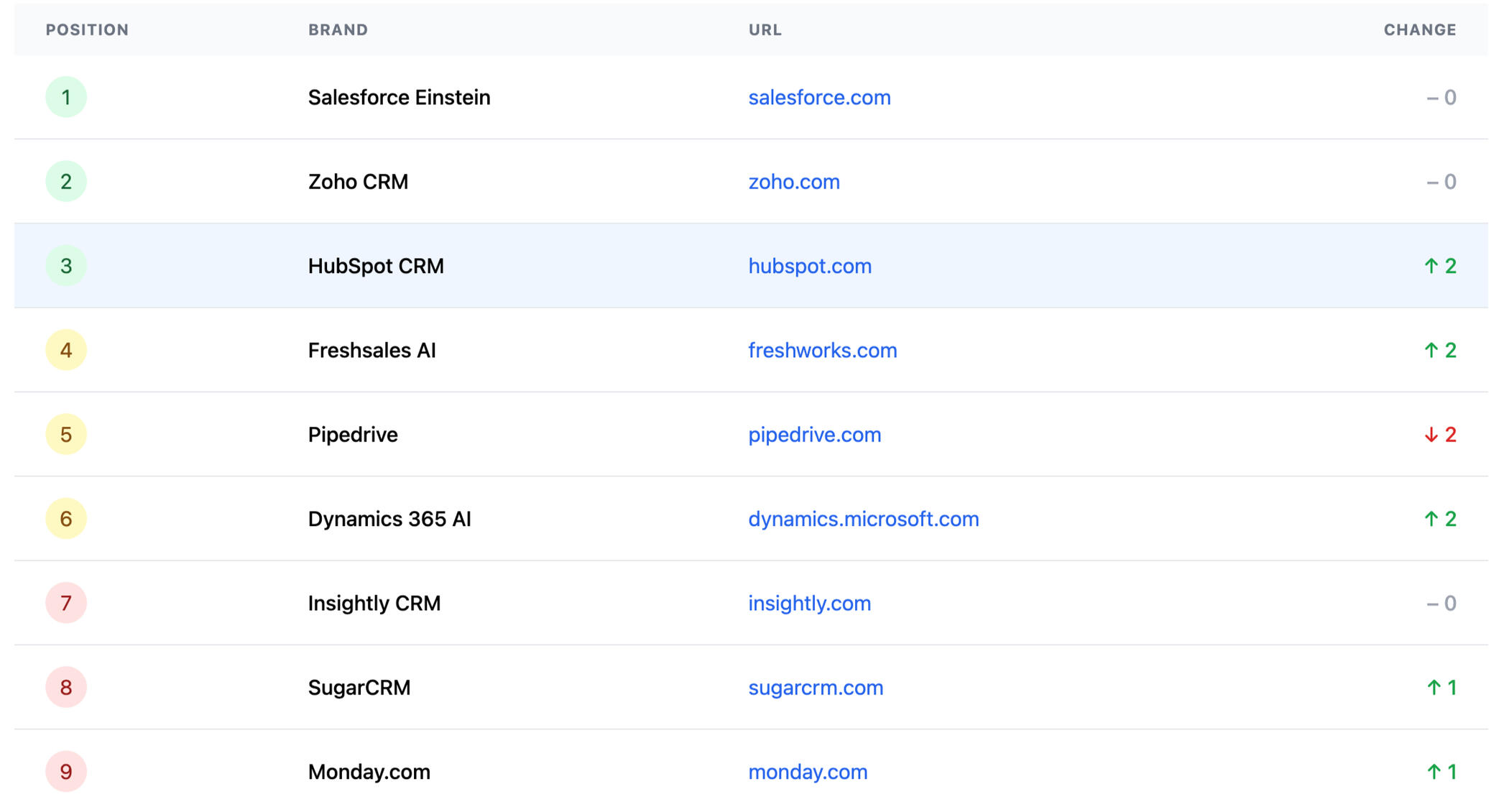Click Monday.com's up 1 change indicator
The height and width of the screenshot is (812, 1509).
click(1441, 772)
